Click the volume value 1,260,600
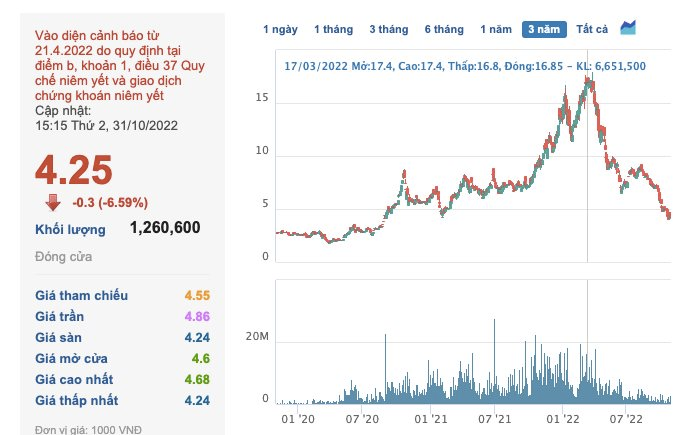Viewport: 687px width, 435px height. tap(165, 228)
